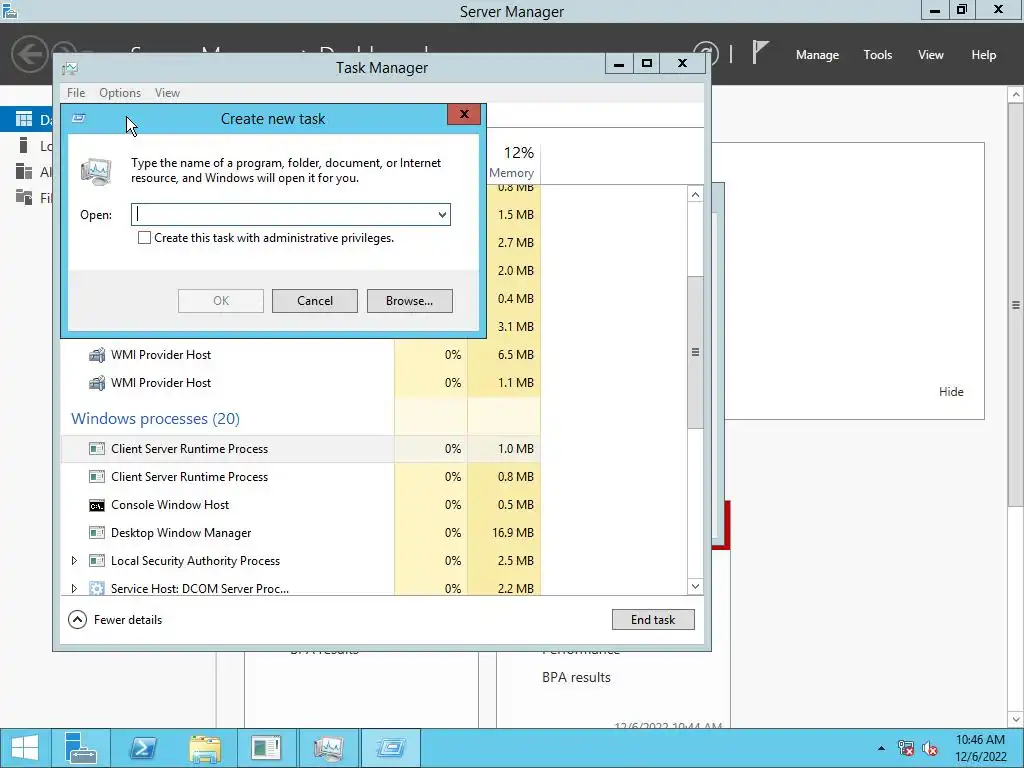Click the Service Host DCOM gear icon
This screenshot has height=768, width=1024.
97,588
